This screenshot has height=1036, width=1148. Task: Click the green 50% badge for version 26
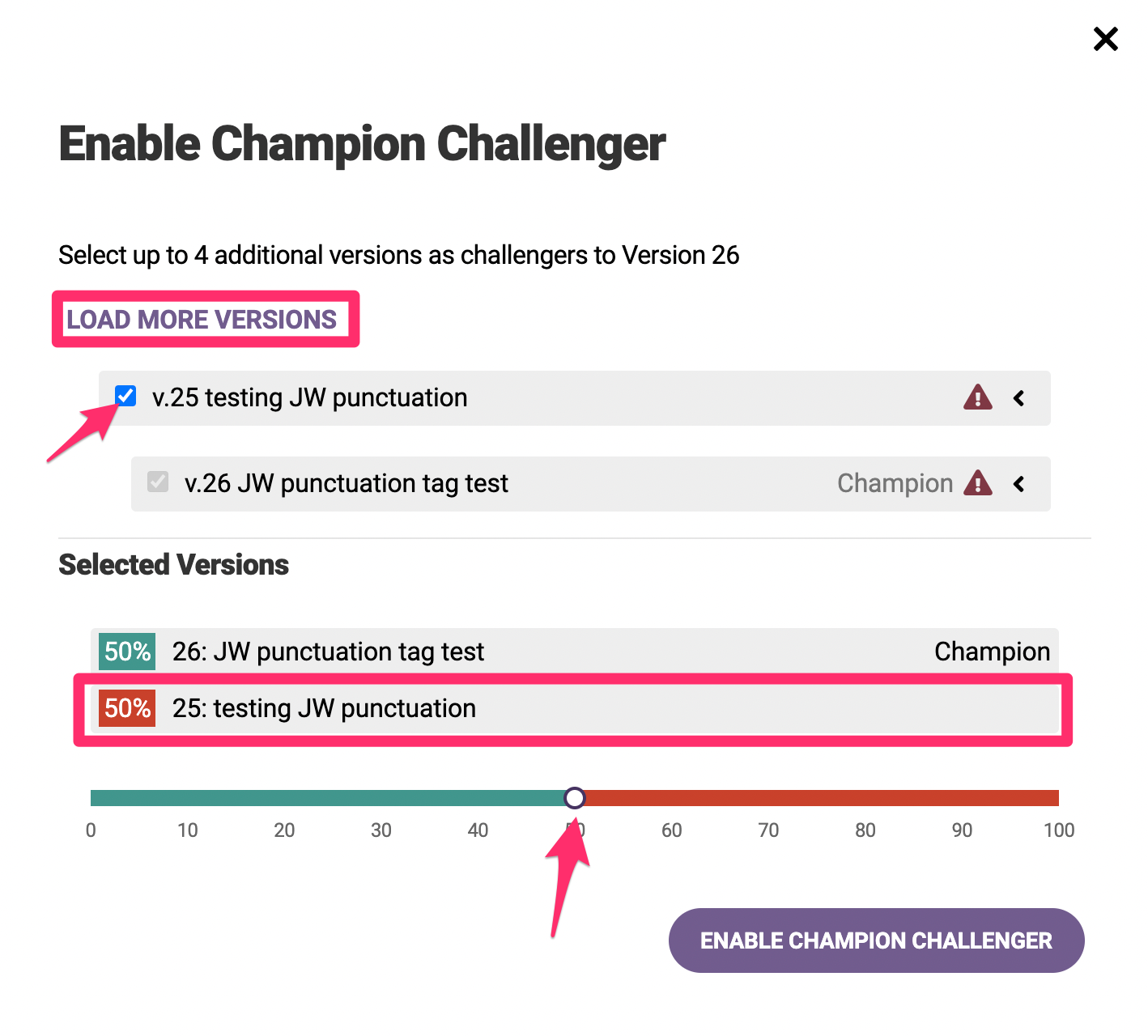[x=127, y=652]
